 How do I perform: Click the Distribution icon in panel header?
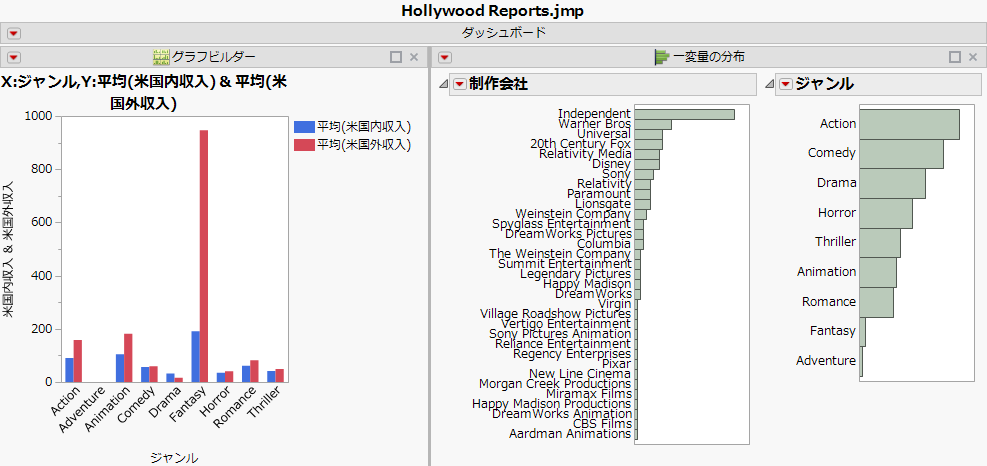[x=662, y=57]
